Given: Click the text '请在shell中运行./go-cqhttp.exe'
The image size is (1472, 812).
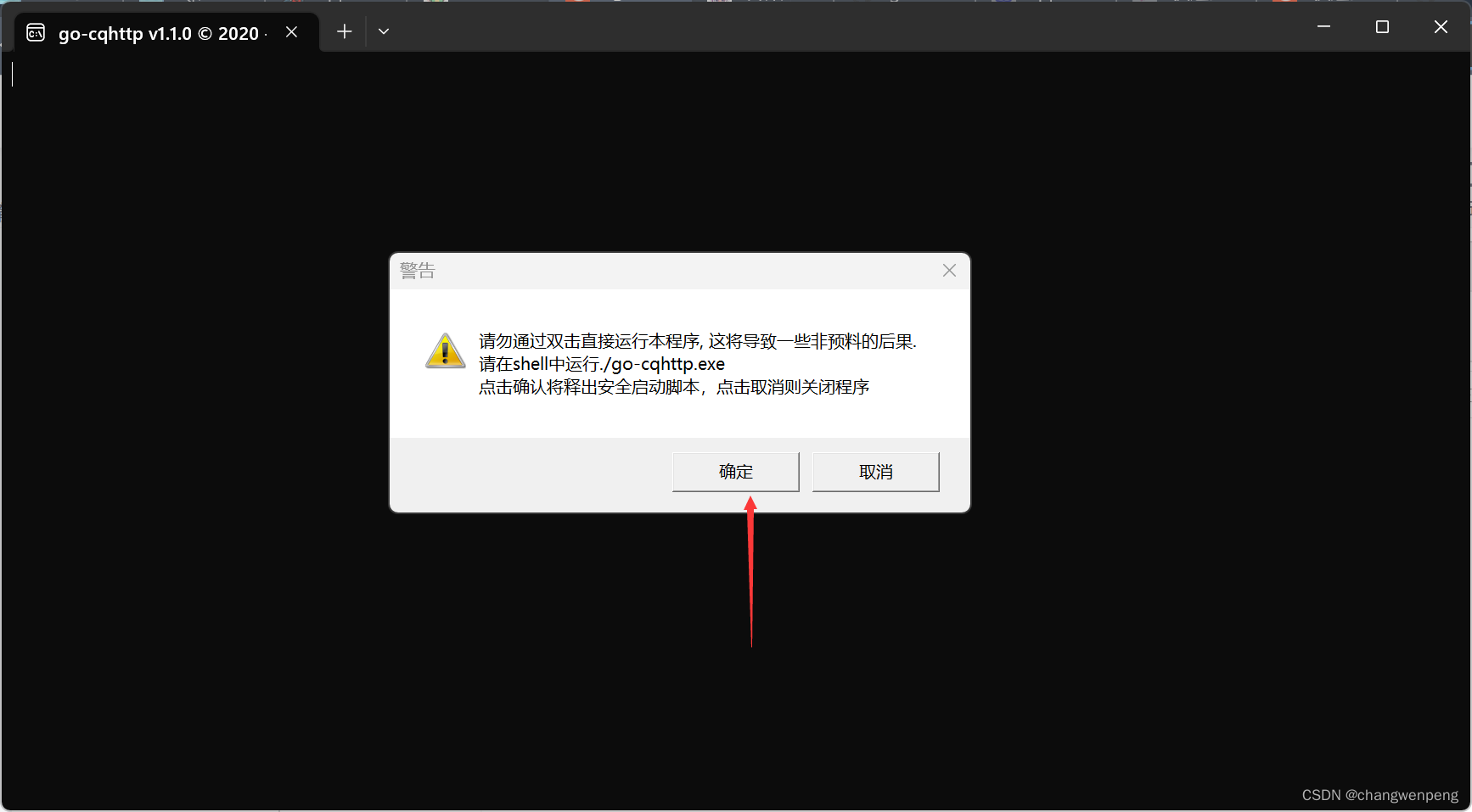Looking at the screenshot, I should [x=602, y=364].
